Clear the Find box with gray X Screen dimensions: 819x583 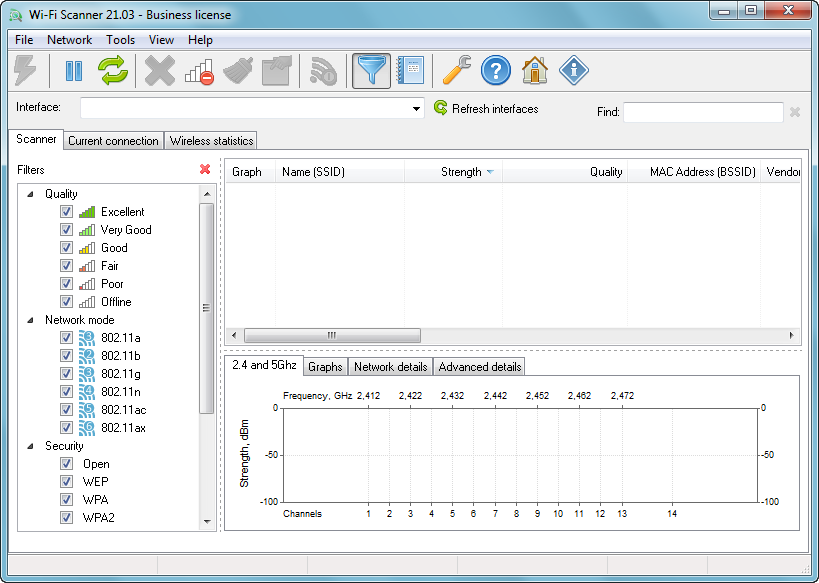[795, 112]
